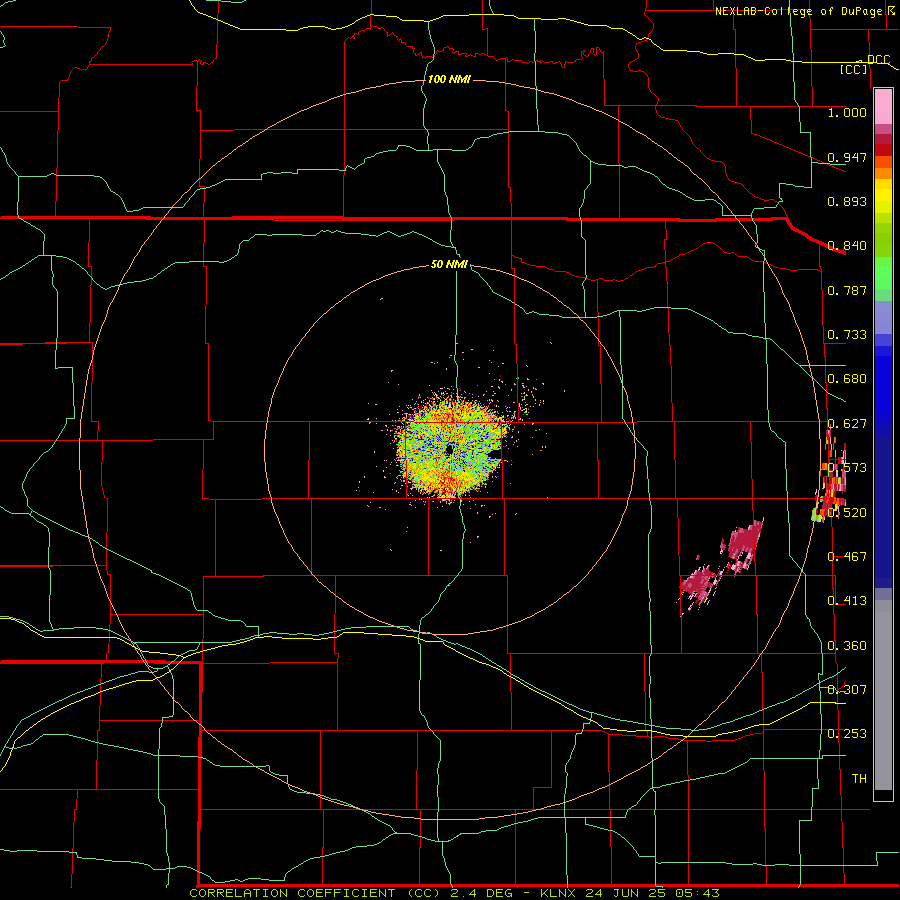This screenshot has height=900, width=900.
Task: Pick the bright green segment of color bar
Action: tap(883, 273)
